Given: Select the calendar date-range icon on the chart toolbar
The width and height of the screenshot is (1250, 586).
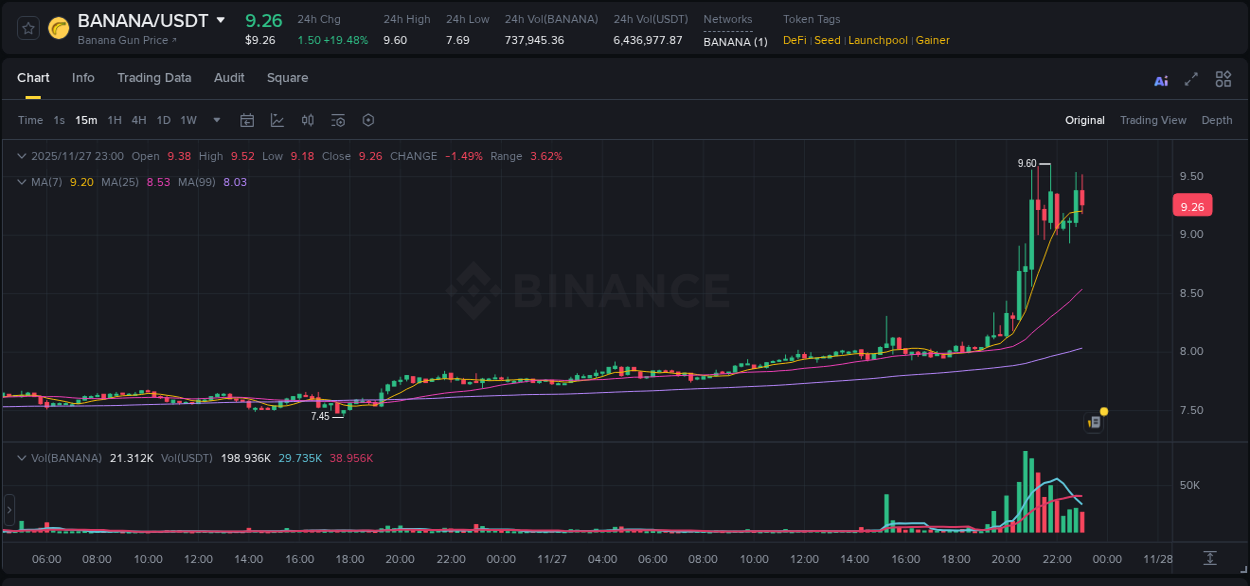Looking at the screenshot, I should click(x=247, y=120).
